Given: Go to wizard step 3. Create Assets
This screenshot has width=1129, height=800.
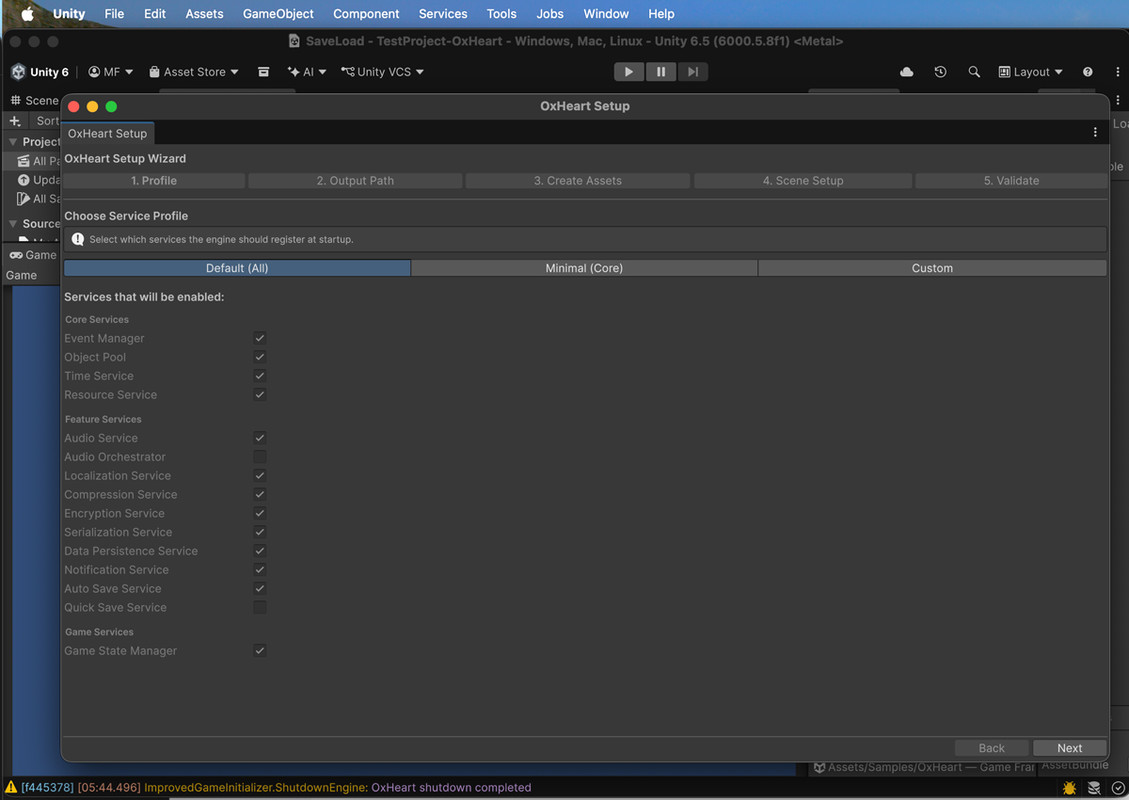Looking at the screenshot, I should 577,181.
